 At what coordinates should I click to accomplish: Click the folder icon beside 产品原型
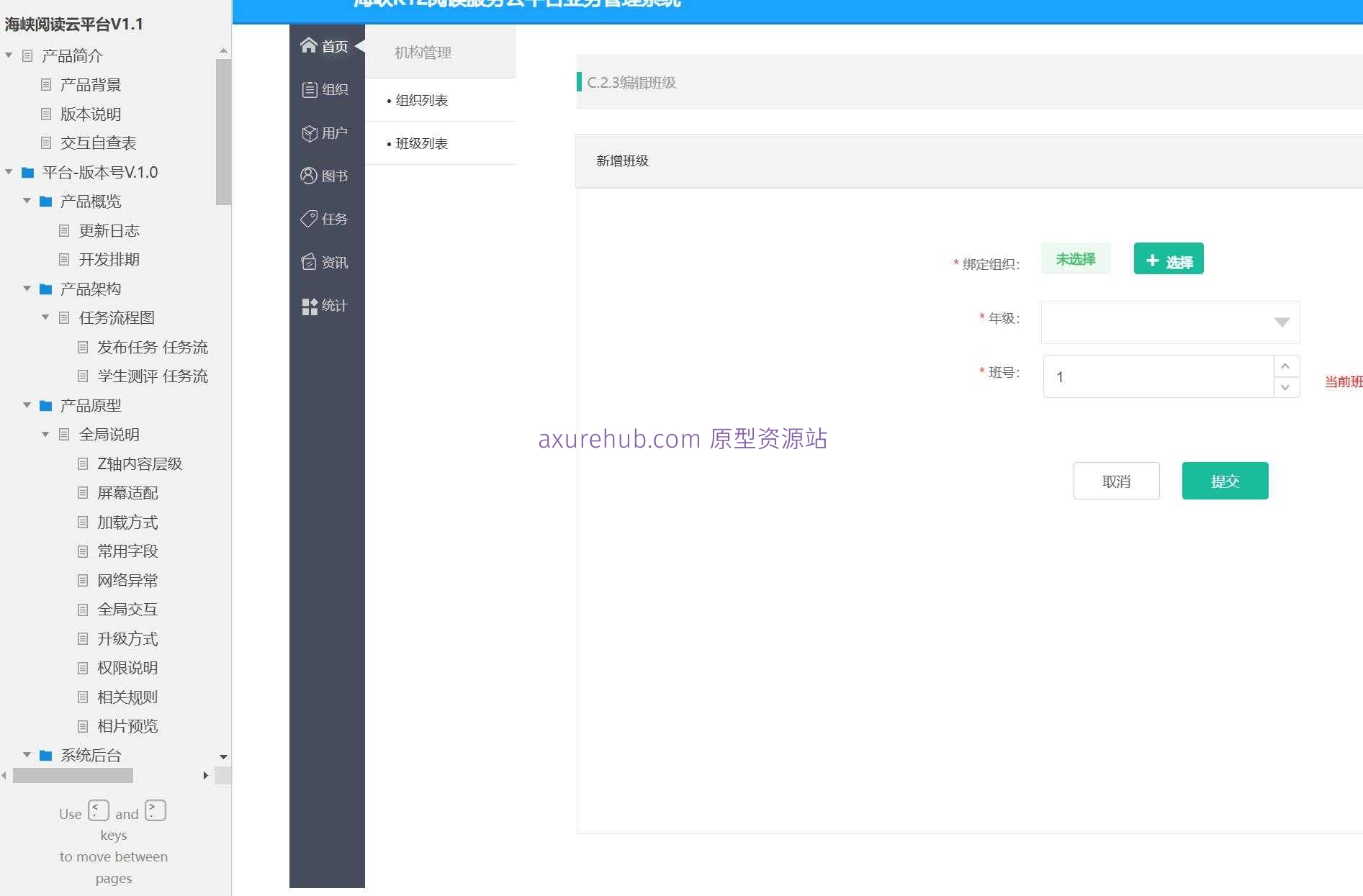click(45, 405)
